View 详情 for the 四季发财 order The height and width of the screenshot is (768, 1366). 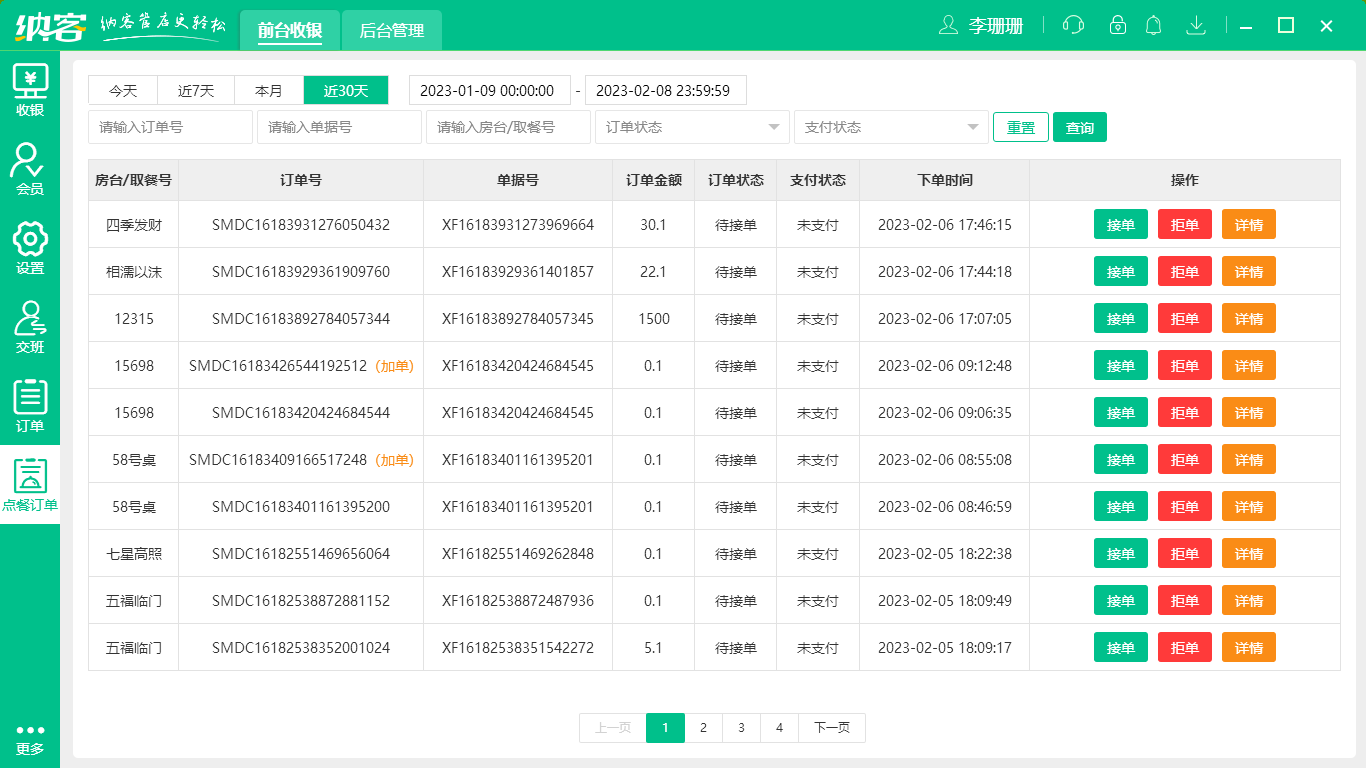(1249, 225)
